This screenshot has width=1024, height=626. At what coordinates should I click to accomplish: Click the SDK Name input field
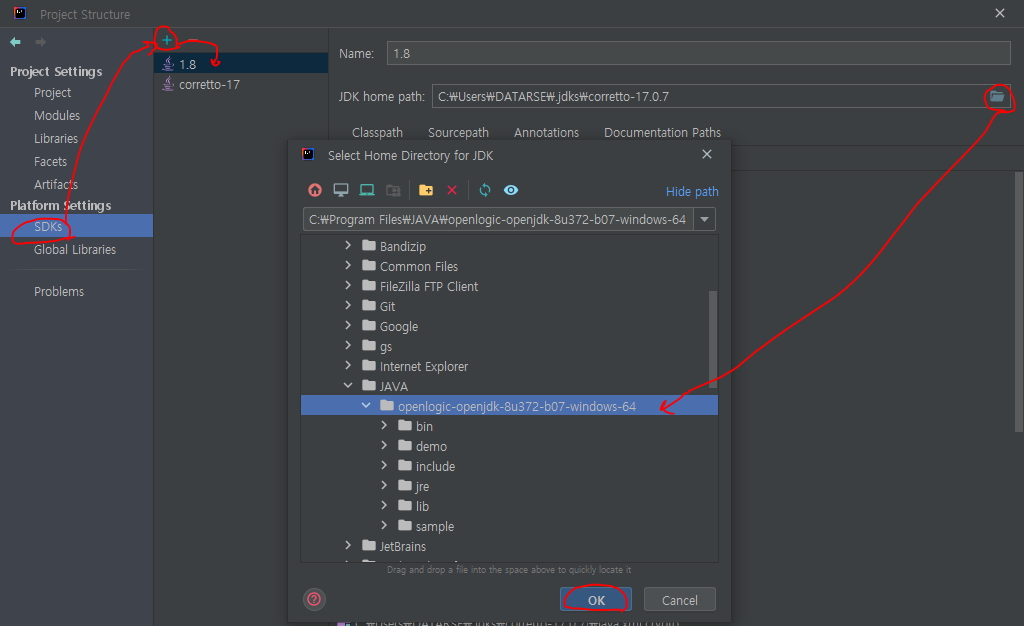698,54
